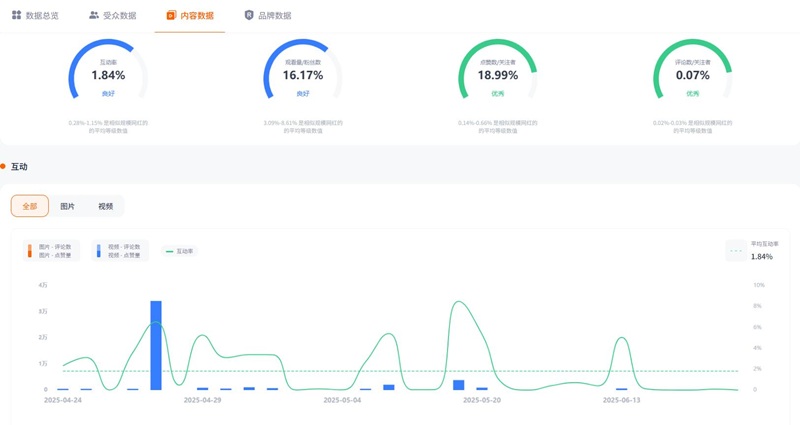
Task: Toggle the 平均互动率 dashed line legend
Action: tap(750, 251)
